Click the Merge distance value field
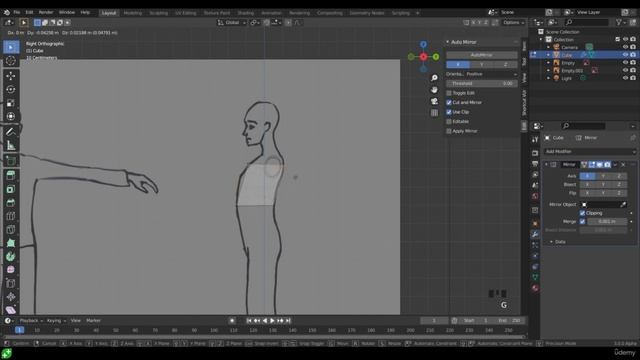This screenshot has width=640, height=360. (x=607, y=222)
